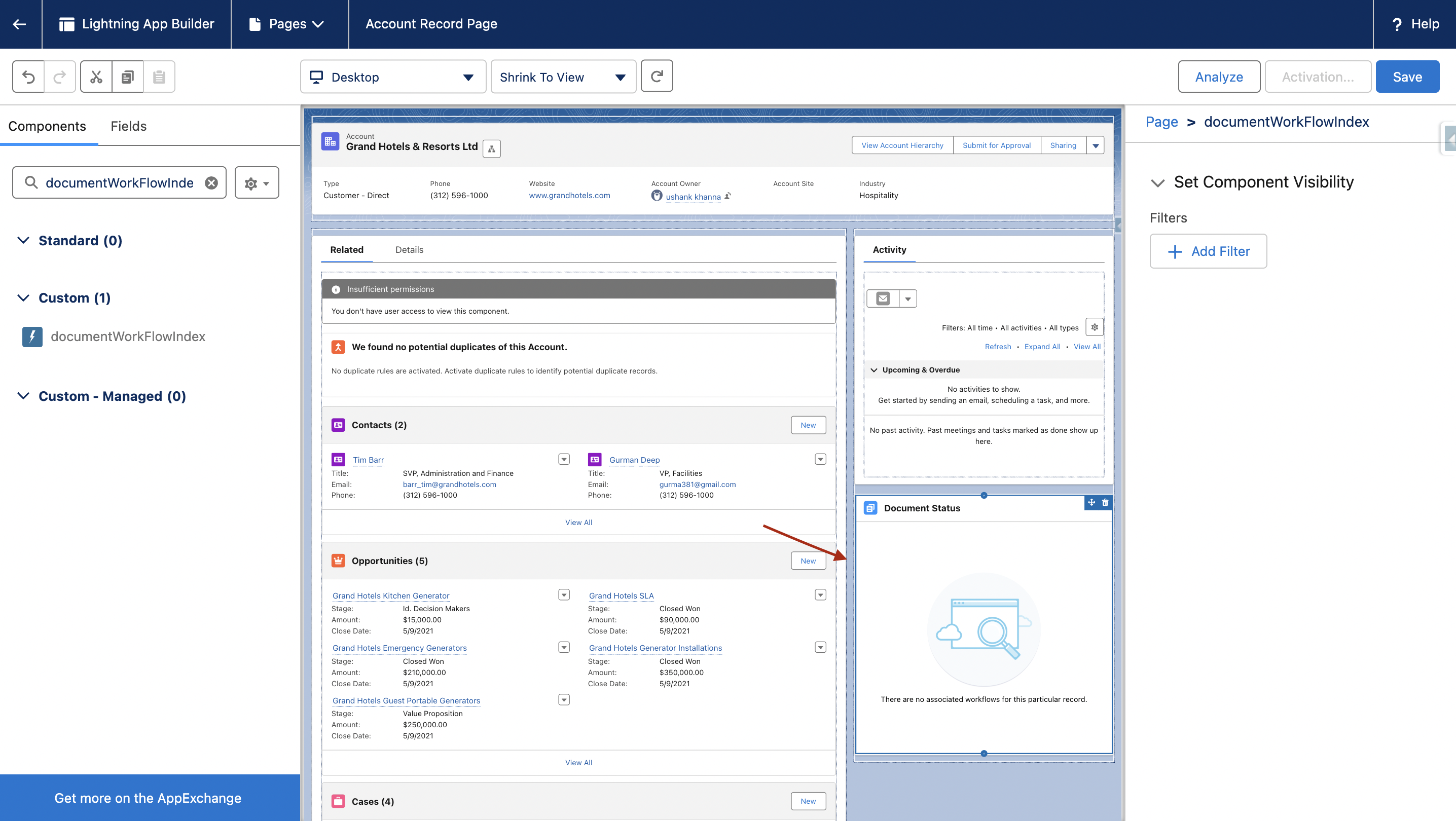The width and height of the screenshot is (1456, 821).
Task: Click the Activation button
Action: coord(1318,77)
